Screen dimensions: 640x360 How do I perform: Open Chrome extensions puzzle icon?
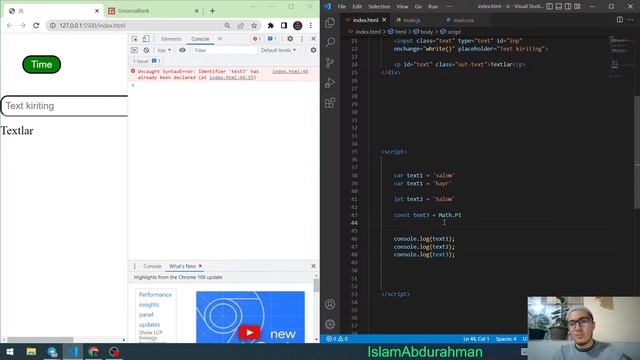point(271,25)
